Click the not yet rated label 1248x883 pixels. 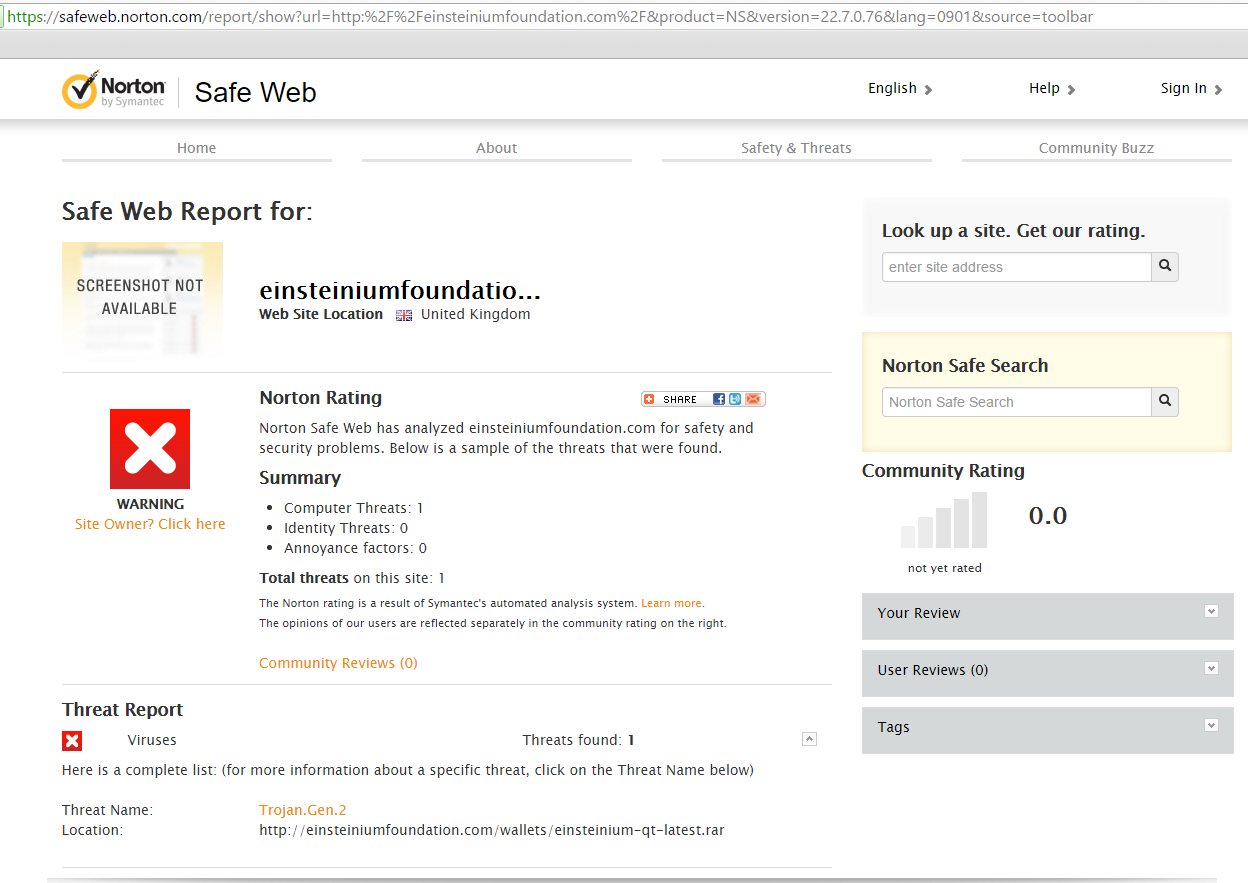[945, 568]
